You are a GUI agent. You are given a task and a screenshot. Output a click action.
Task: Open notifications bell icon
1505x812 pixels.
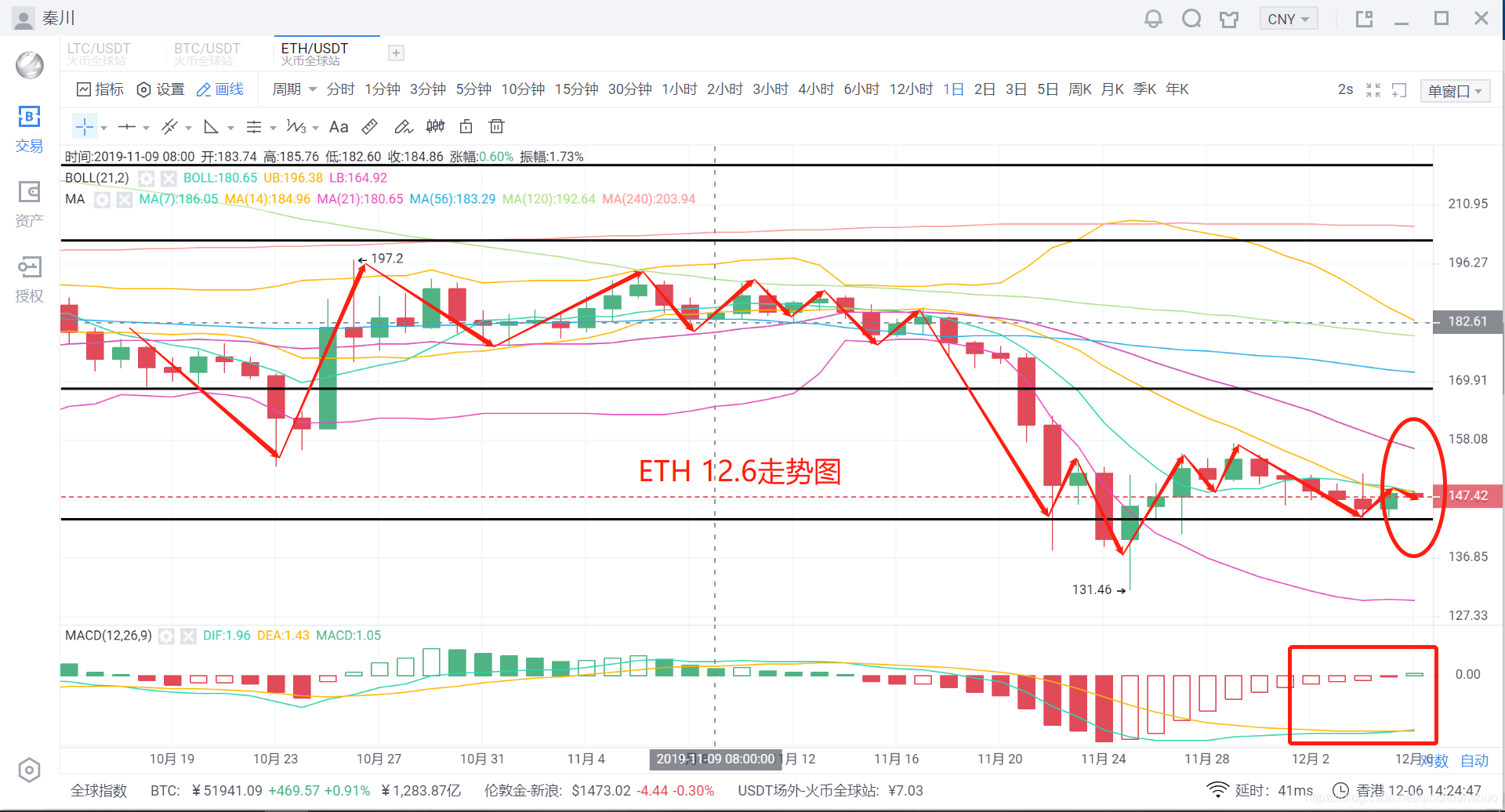click(x=1153, y=19)
